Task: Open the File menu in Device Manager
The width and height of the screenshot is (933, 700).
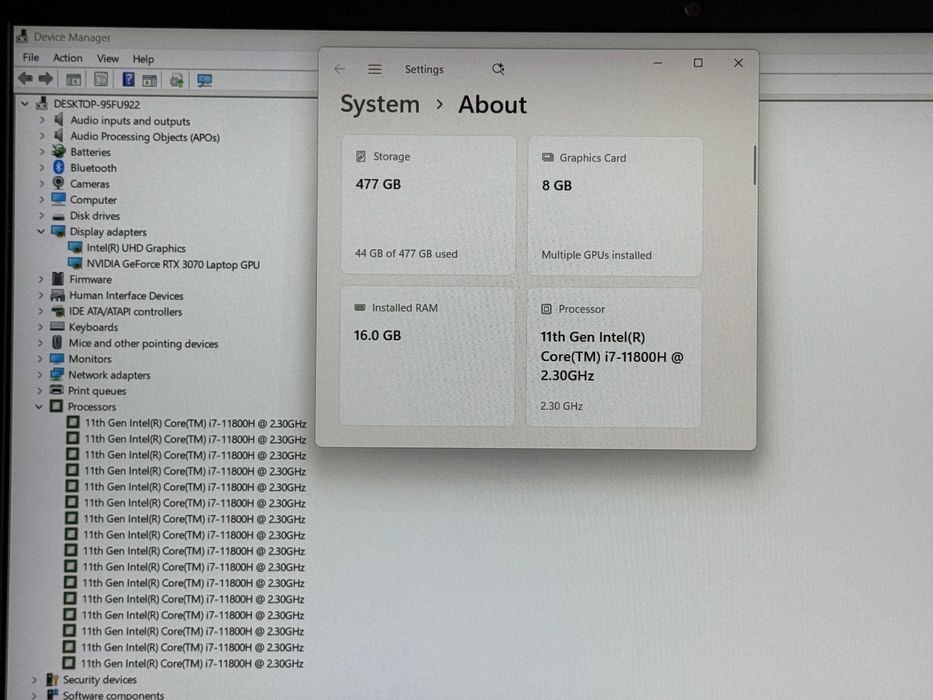Action: [x=31, y=57]
